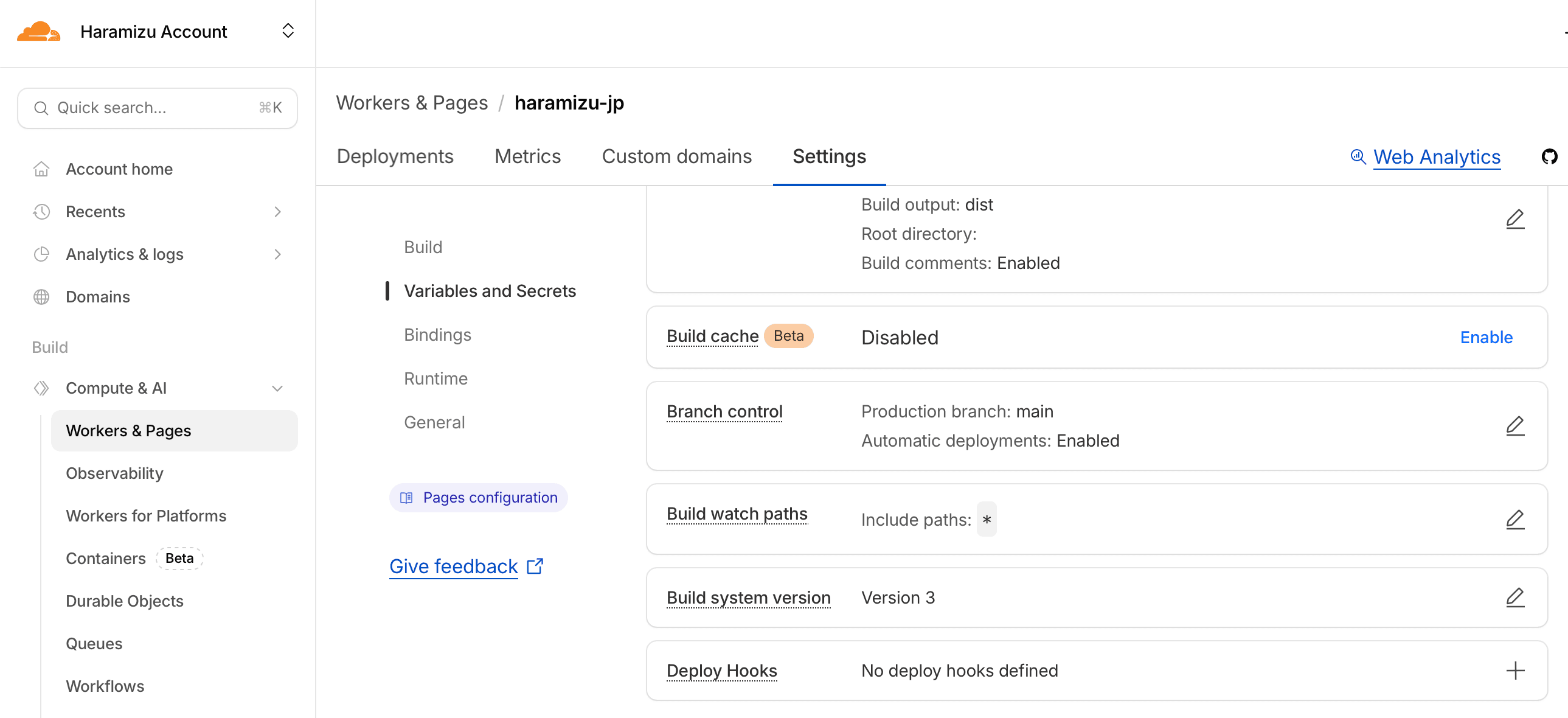
Task: Open the GitHub repository icon
Action: (x=1549, y=156)
